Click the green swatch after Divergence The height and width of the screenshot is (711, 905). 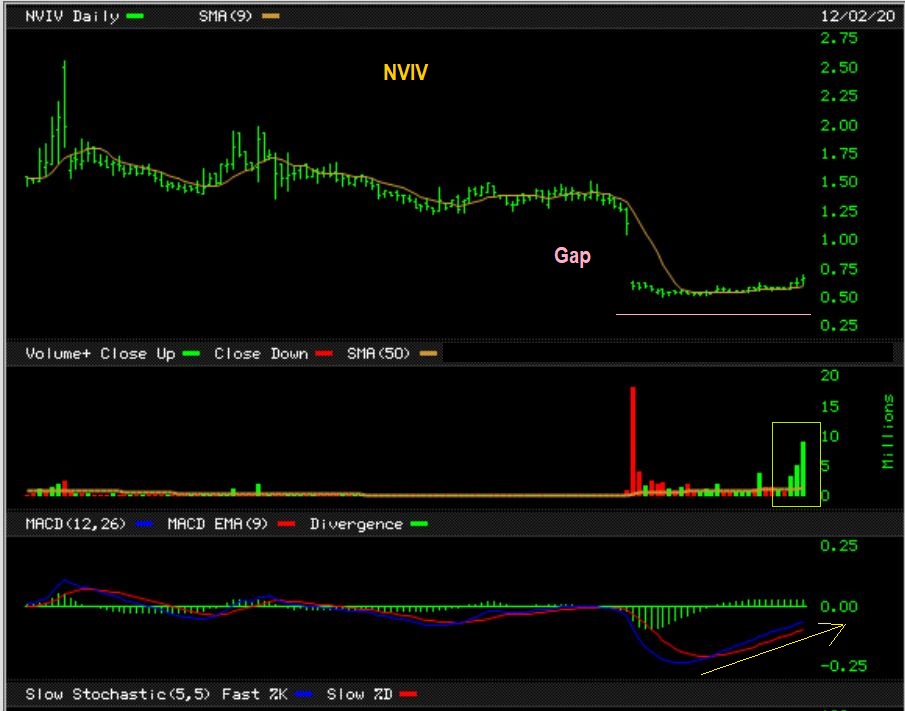(419, 525)
